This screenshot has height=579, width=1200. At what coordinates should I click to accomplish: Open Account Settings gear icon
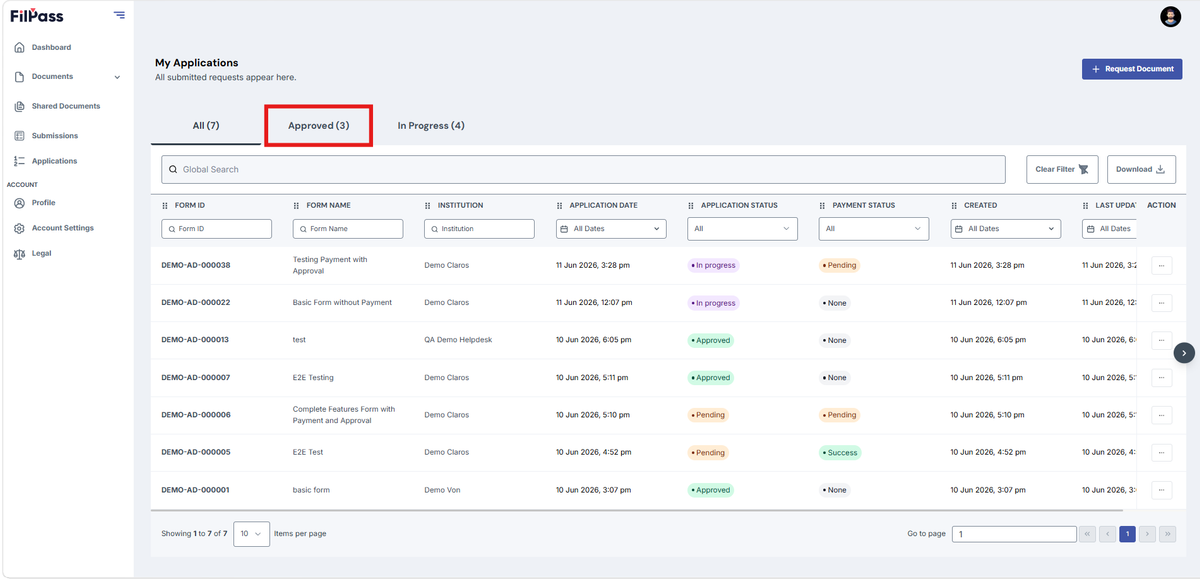pyautogui.click(x=20, y=228)
